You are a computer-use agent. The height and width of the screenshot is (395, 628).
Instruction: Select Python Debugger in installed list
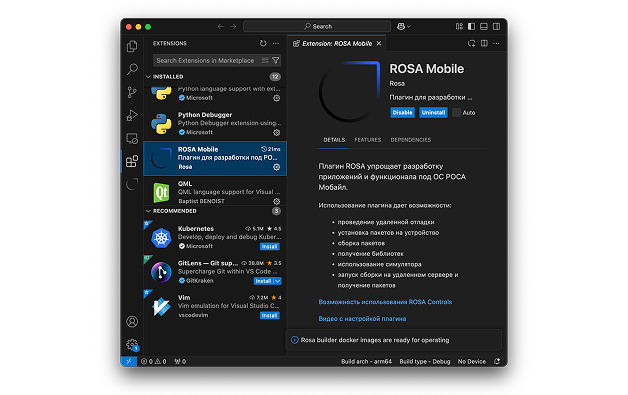[x=215, y=123]
